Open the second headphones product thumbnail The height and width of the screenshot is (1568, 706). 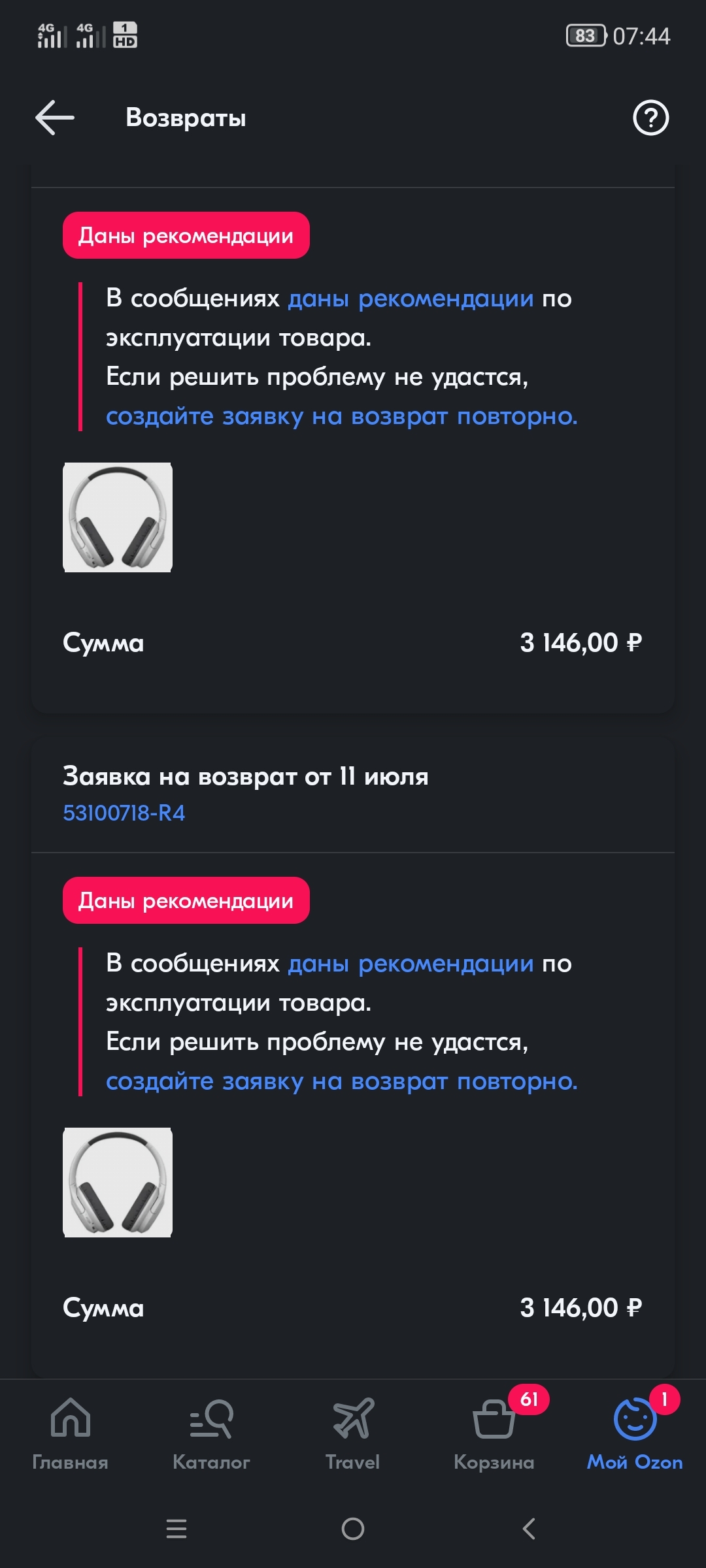point(118,1183)
